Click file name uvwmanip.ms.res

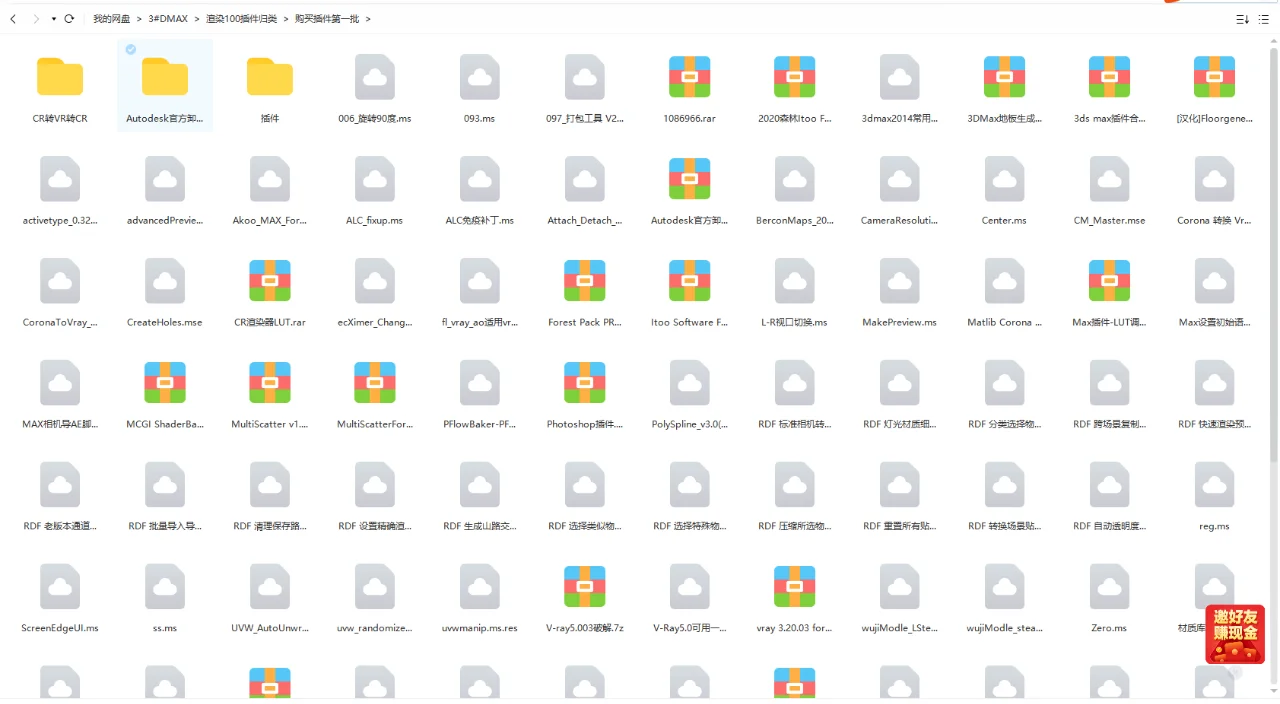click(480, 628)
